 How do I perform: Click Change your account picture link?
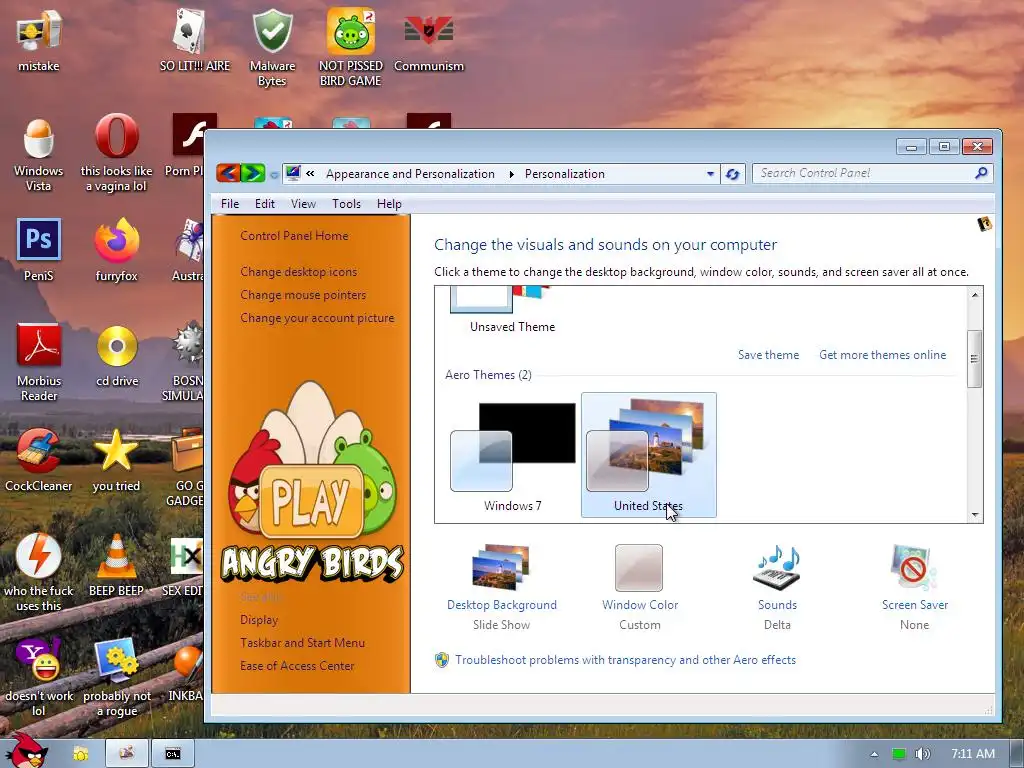coord(317,318)
